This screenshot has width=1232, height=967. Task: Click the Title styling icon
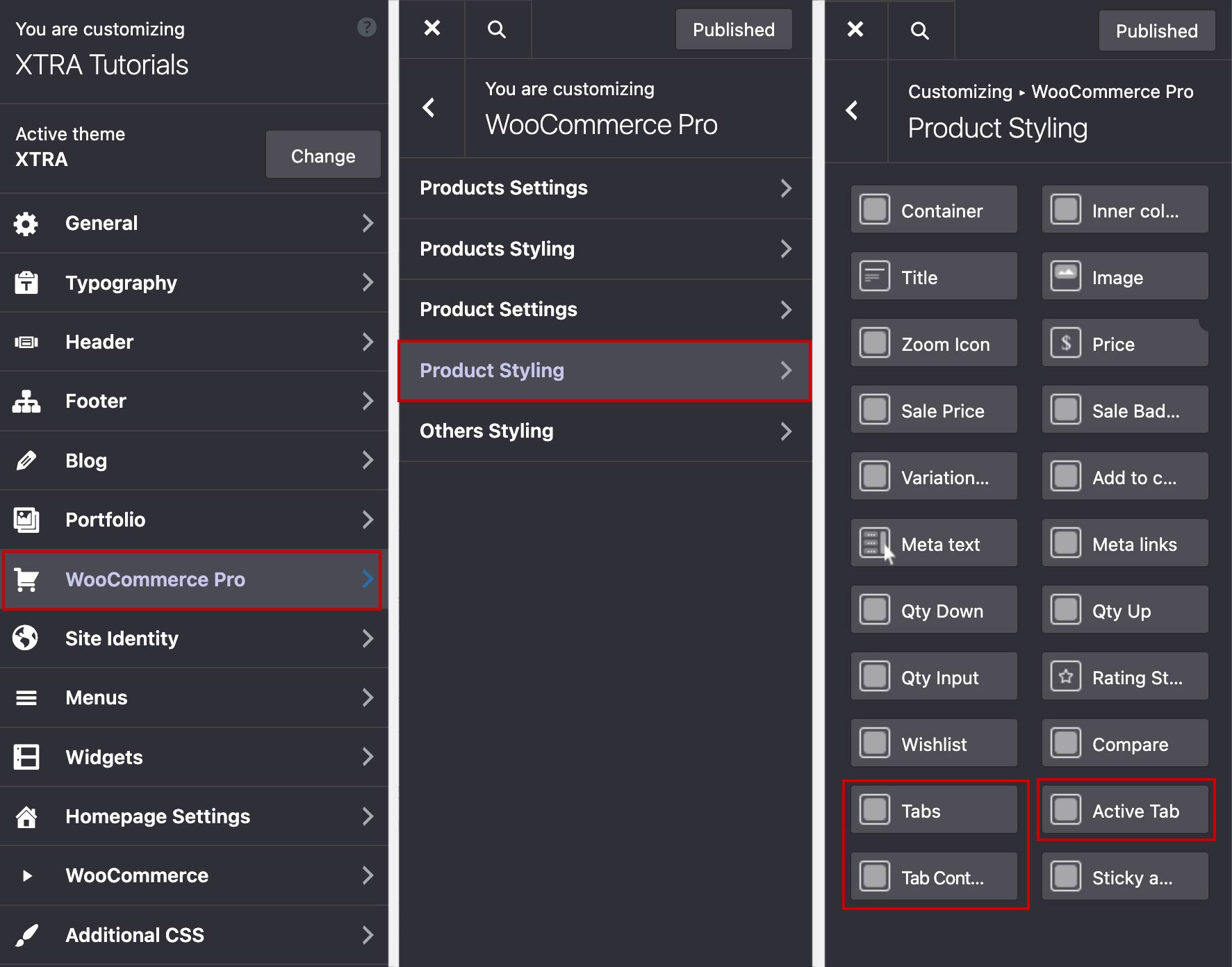coord(874,276)
